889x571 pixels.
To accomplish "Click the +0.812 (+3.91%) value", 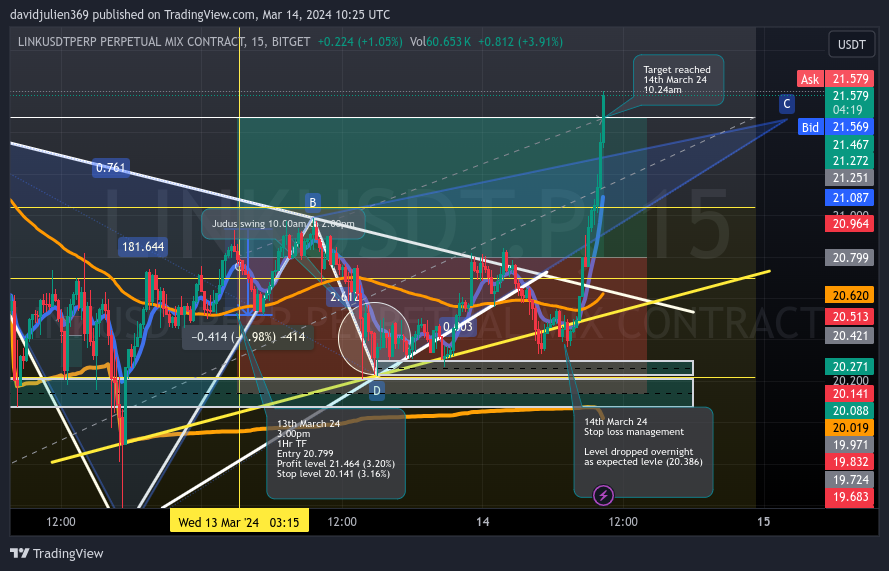I will [520, 41].
